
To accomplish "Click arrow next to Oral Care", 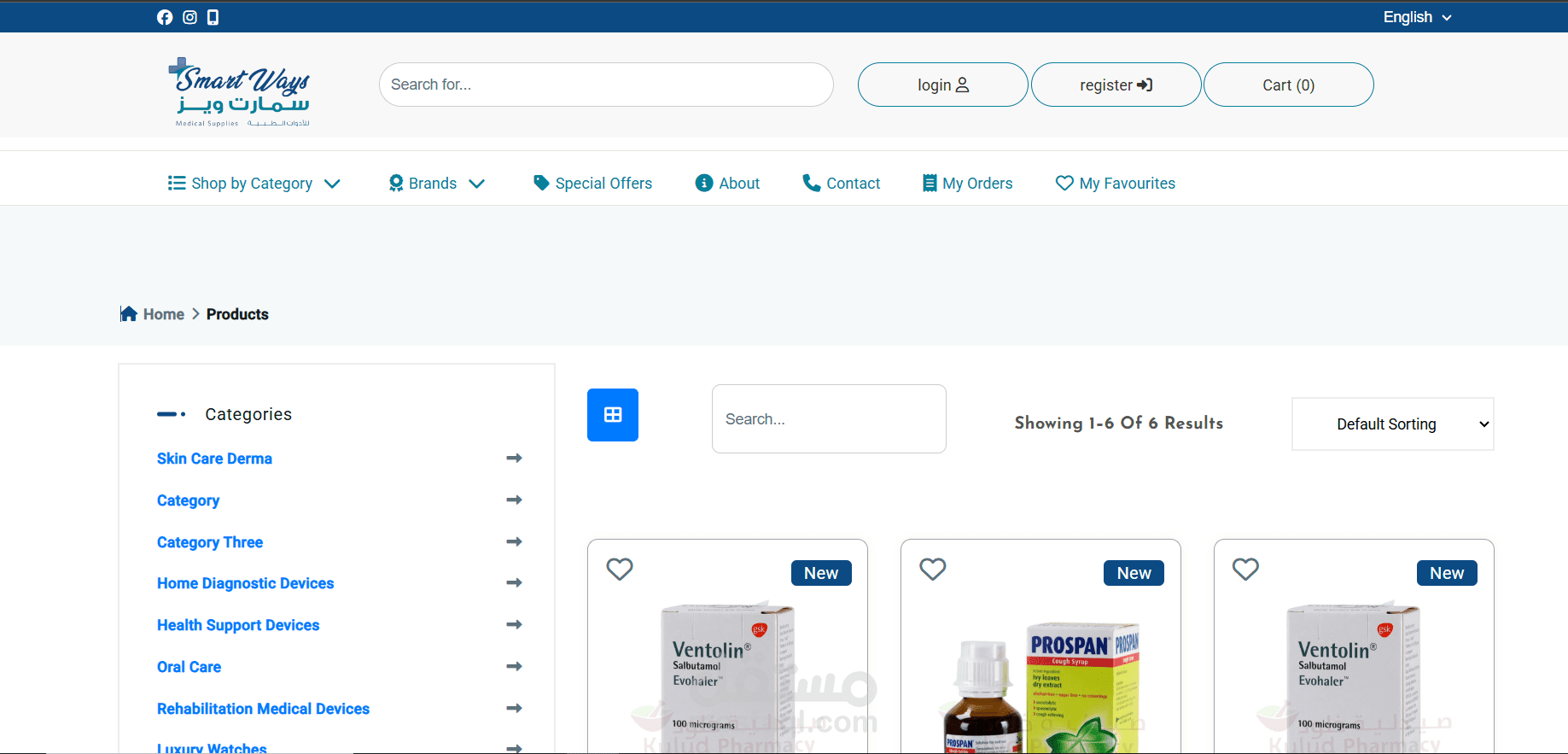I will coord(514,667).
